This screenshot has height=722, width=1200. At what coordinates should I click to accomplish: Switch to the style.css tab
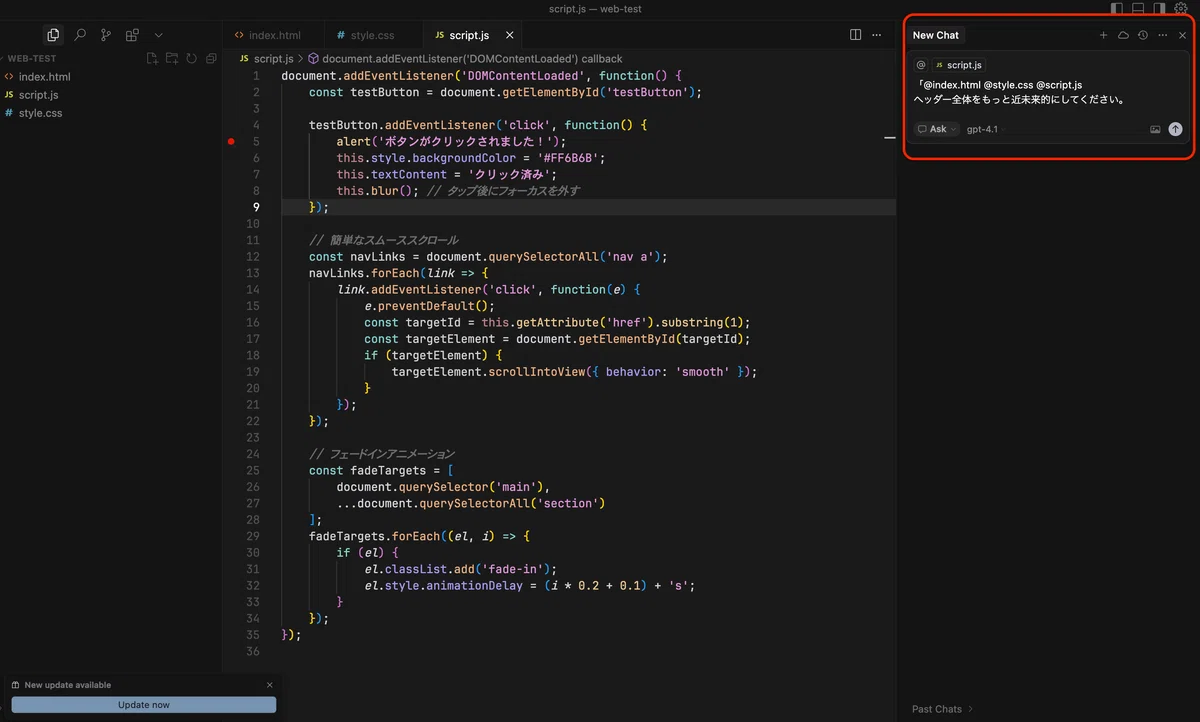pyautogui.click(x=365, y=35)
